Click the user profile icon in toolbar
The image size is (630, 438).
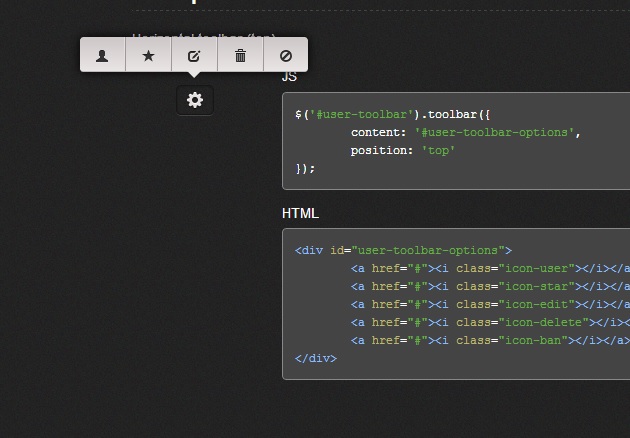(x=102, y=56)
